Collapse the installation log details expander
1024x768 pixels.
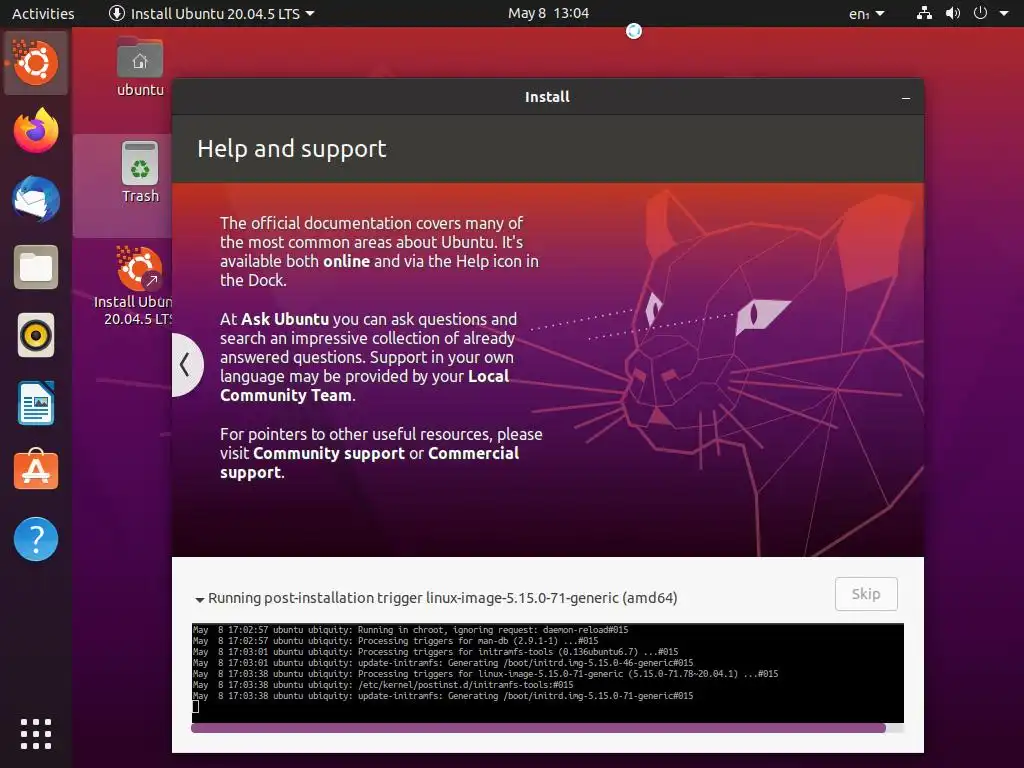point(200,599)
